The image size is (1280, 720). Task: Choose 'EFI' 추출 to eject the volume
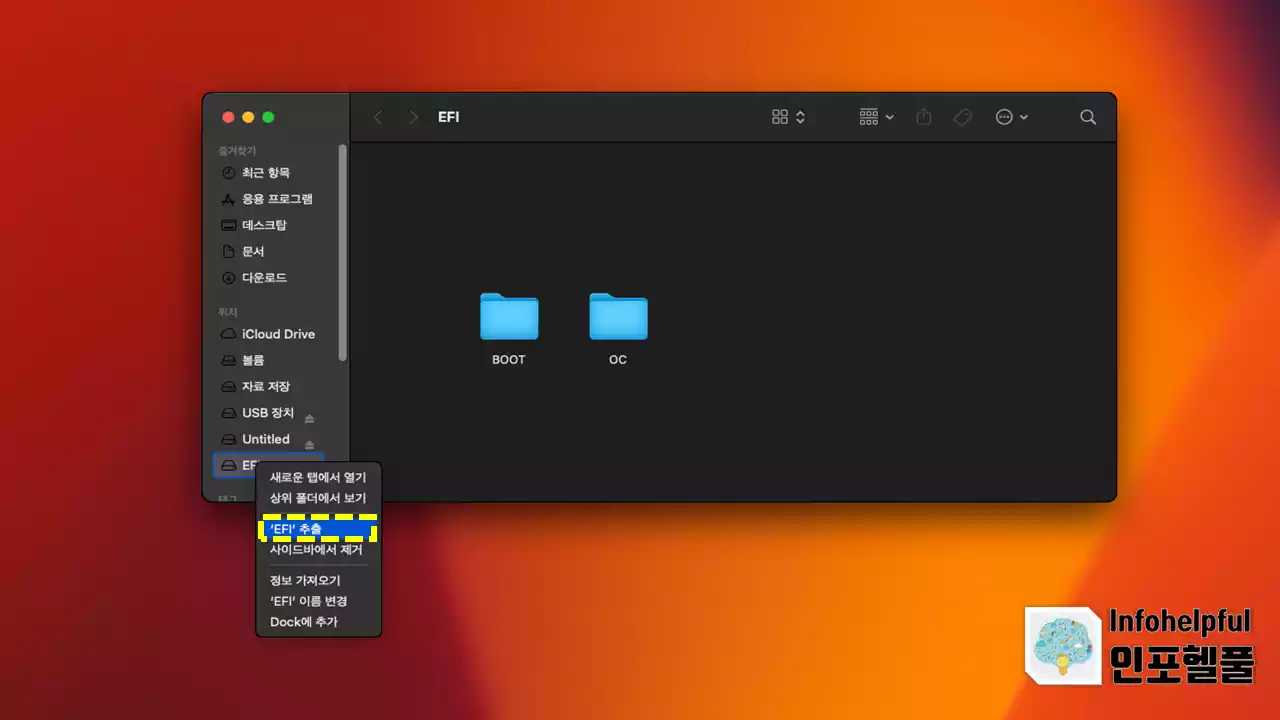point(319,528)
